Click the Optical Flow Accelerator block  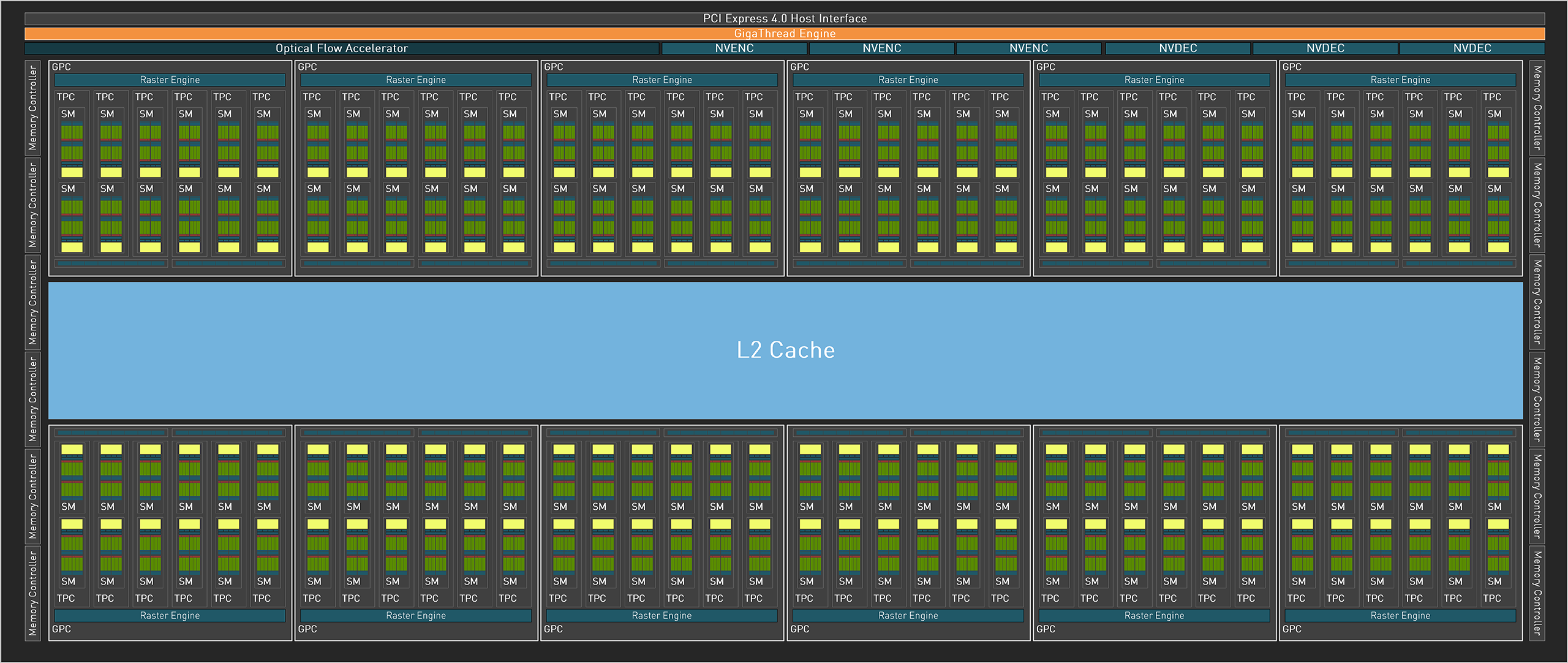(341, 48)
